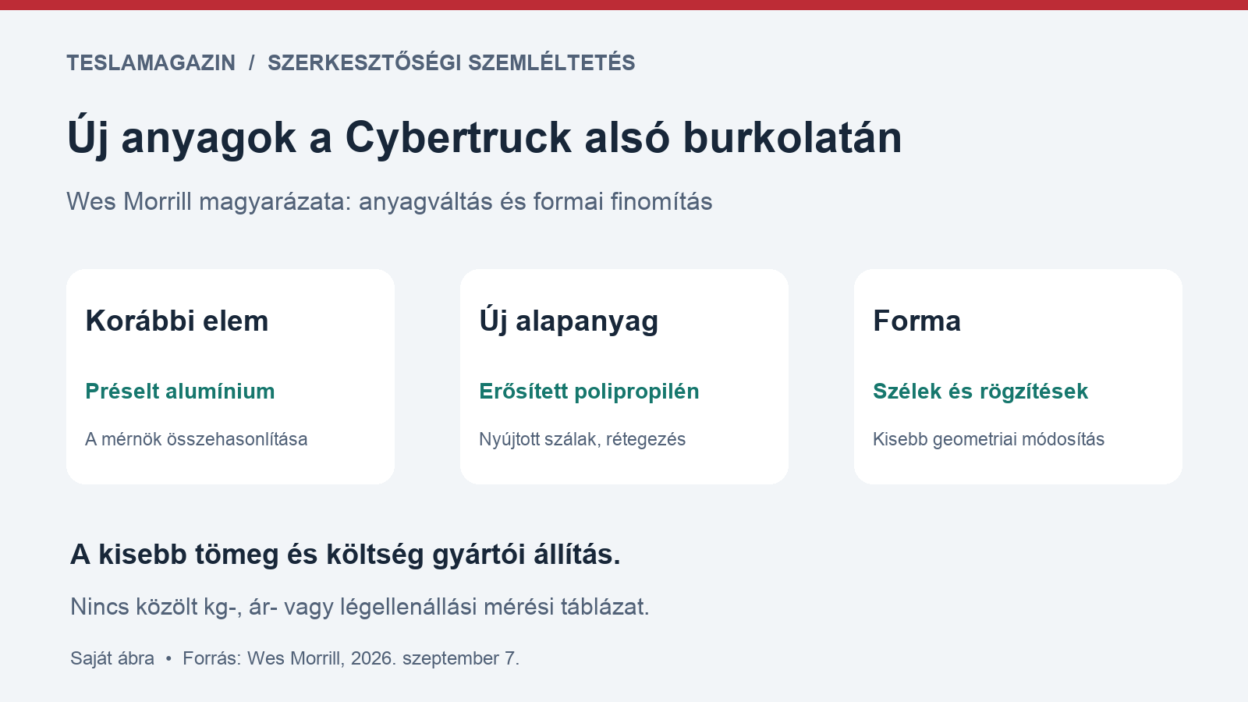Click the 'Új alapanyag' card heading

pyautogui.click(x=569, y=321)
